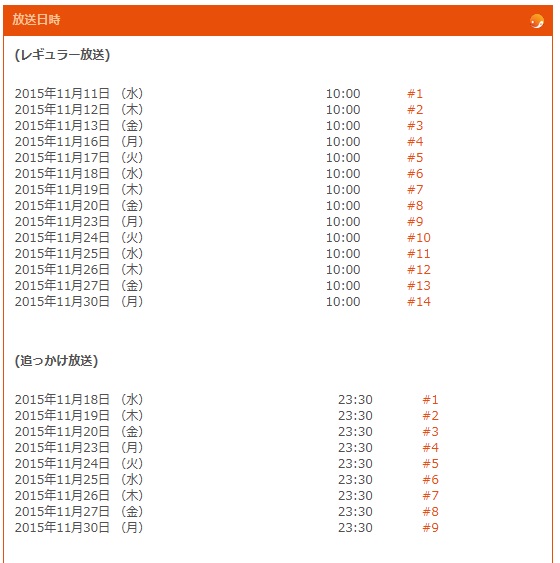Open episode #13 on November 27
Image resolution: width=560 pixels, height=563 pixels.
[x=419, y=286]
